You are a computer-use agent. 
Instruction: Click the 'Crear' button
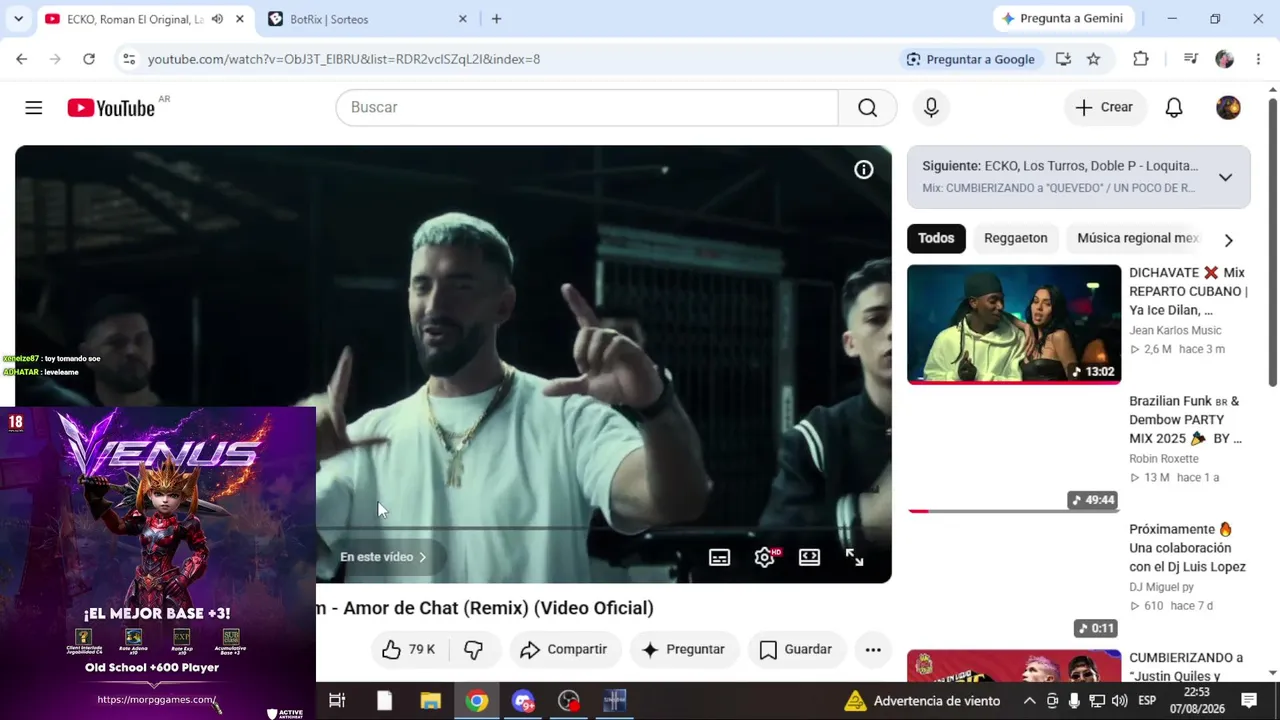pos(1104,108)
